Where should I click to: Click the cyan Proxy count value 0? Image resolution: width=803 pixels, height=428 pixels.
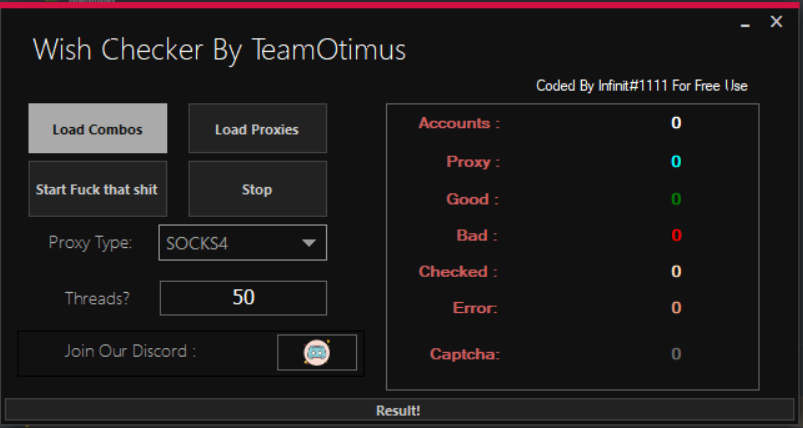676,162
